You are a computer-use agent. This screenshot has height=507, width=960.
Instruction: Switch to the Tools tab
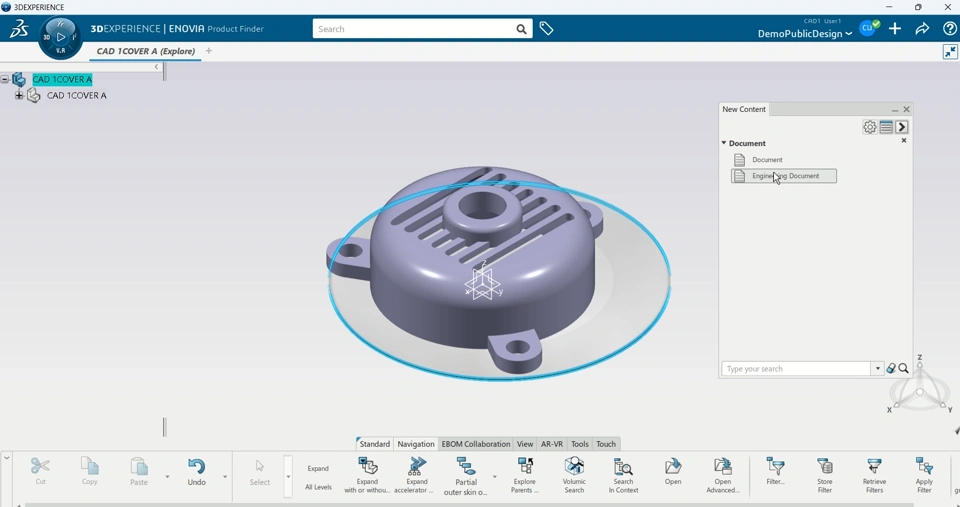coord(579,444)
